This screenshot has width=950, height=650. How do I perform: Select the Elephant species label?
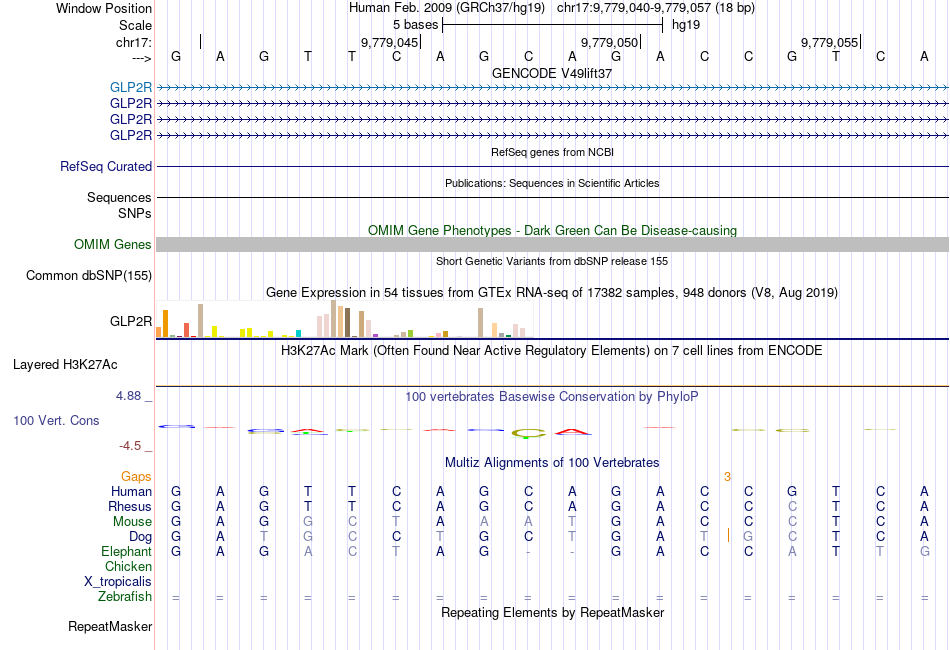[x=127, y=552]
